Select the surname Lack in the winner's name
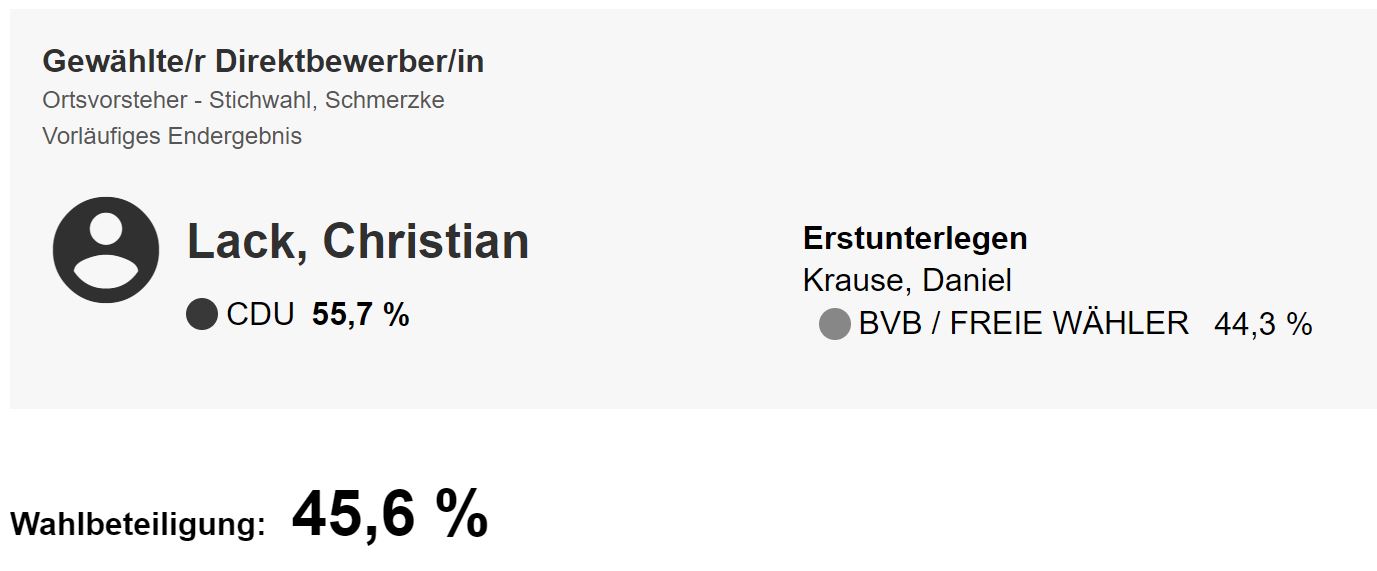The width and height of the screenshot is (1377, 571). pos(246,242)
